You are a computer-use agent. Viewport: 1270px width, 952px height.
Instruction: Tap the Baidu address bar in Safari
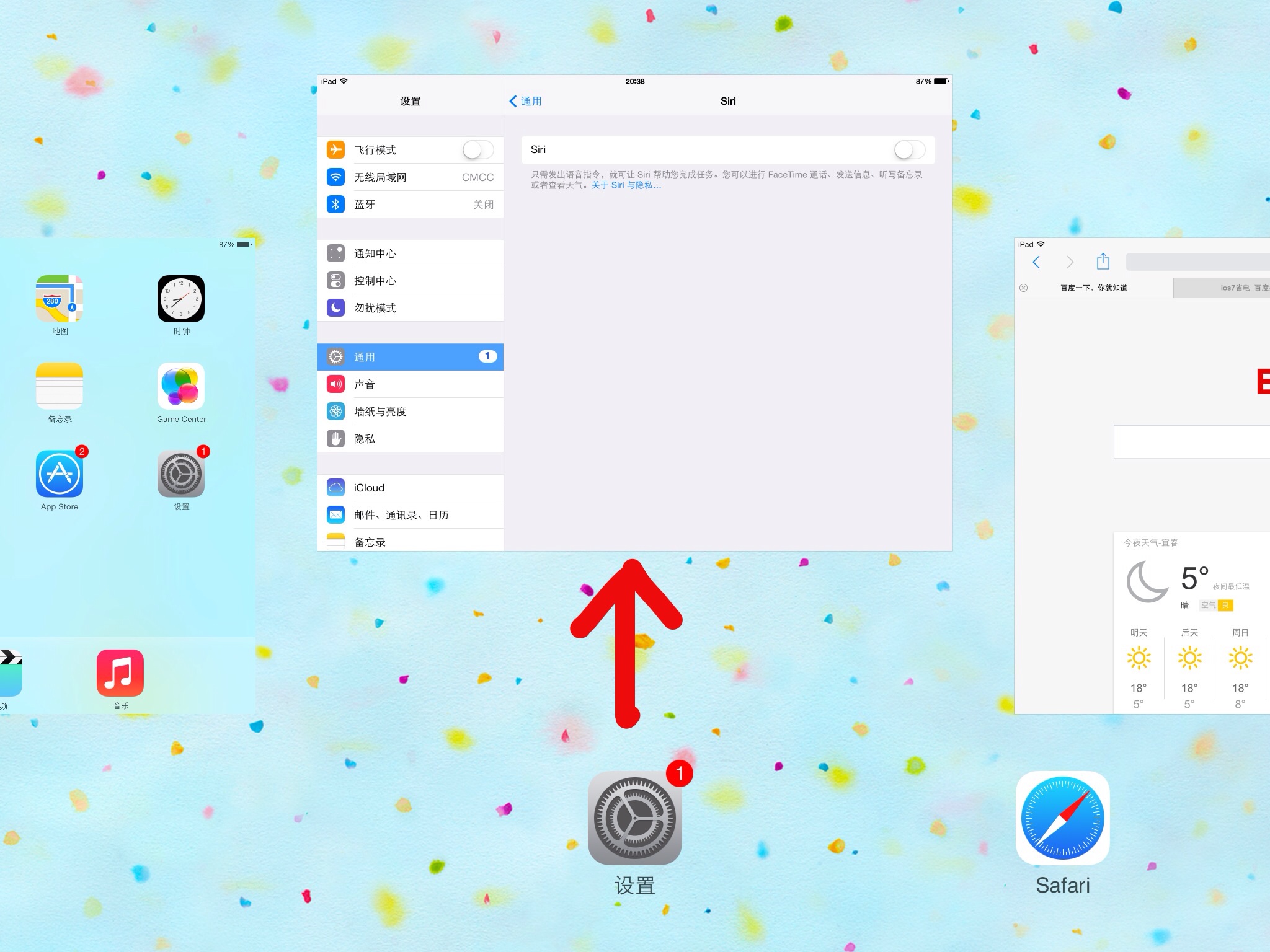coord(1093,287)
